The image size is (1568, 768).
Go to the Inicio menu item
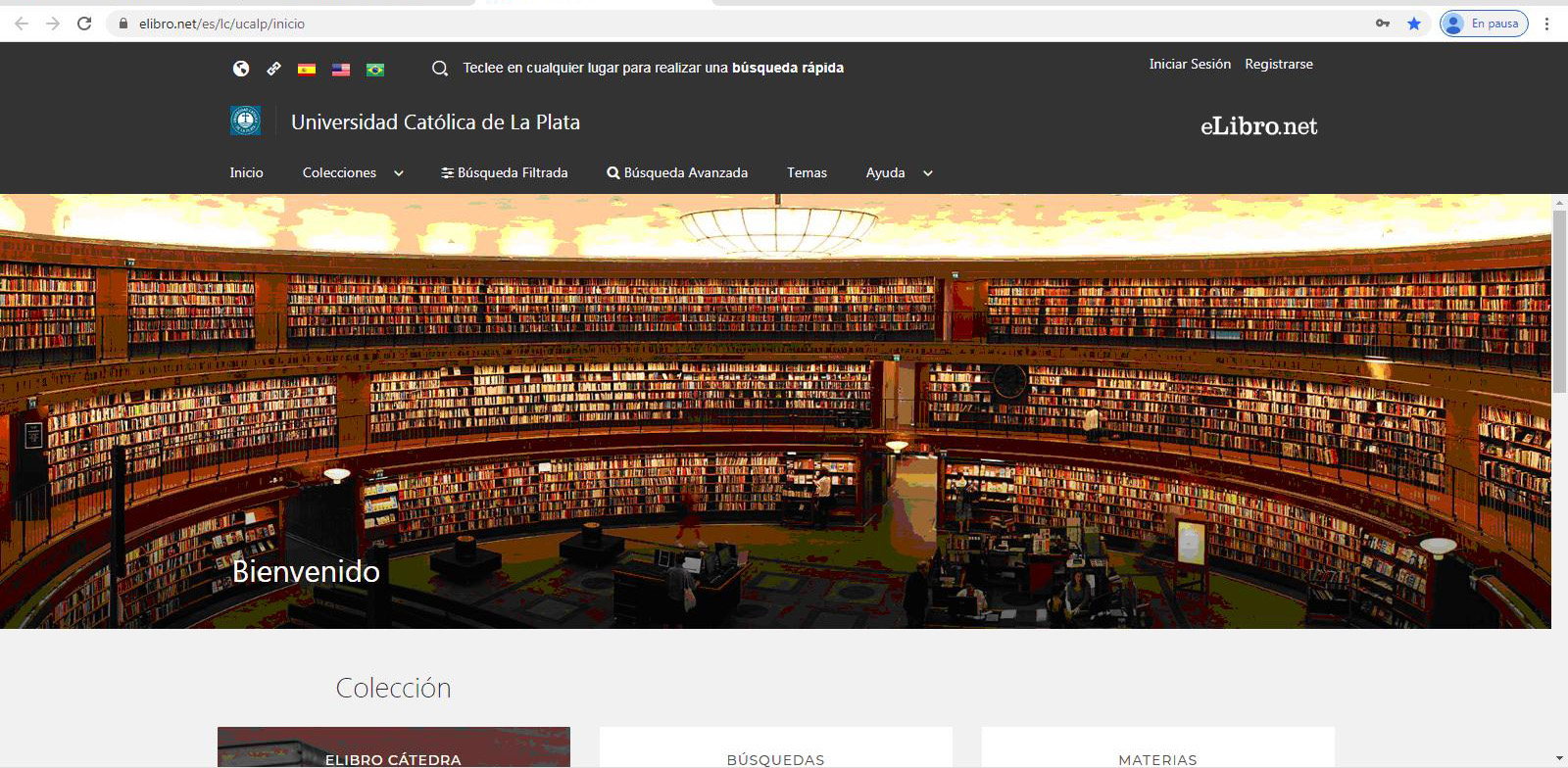[246, 173]
